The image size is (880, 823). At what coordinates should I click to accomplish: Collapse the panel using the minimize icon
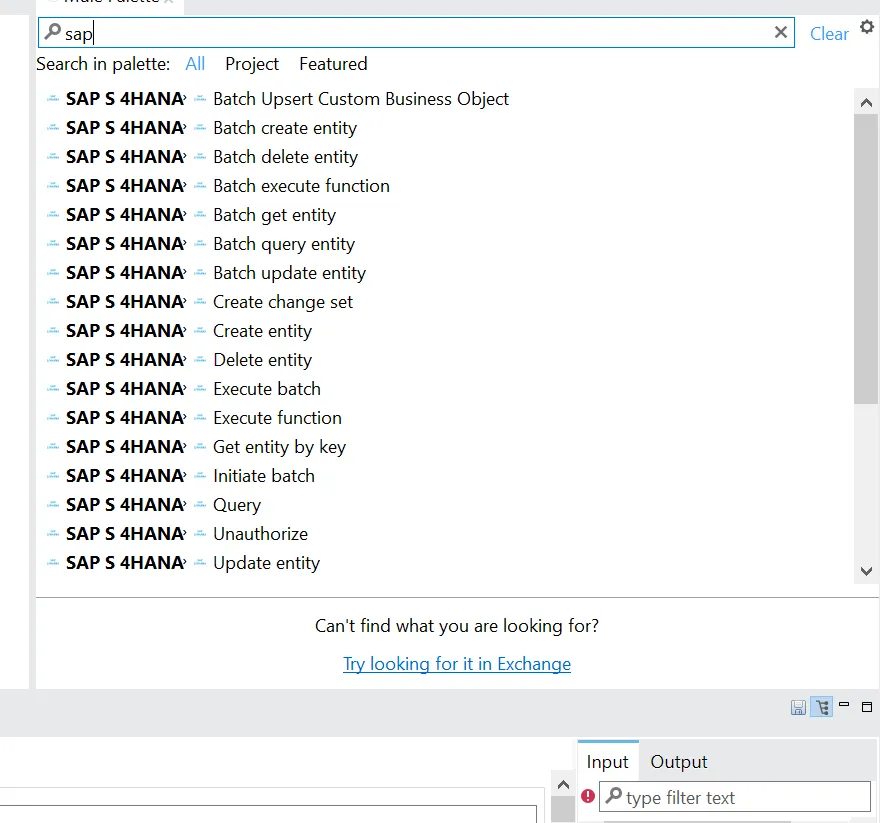844,706
